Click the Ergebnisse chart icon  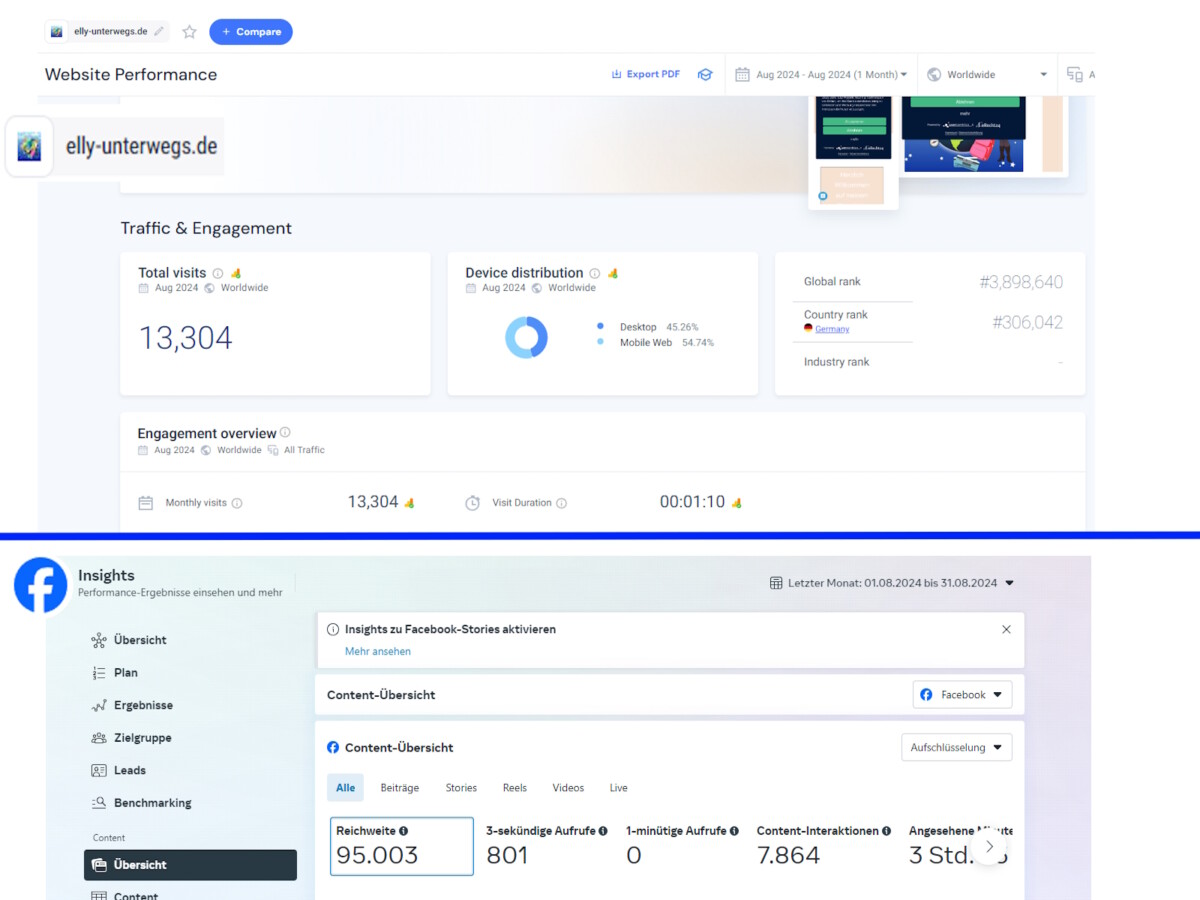[99, 705]
